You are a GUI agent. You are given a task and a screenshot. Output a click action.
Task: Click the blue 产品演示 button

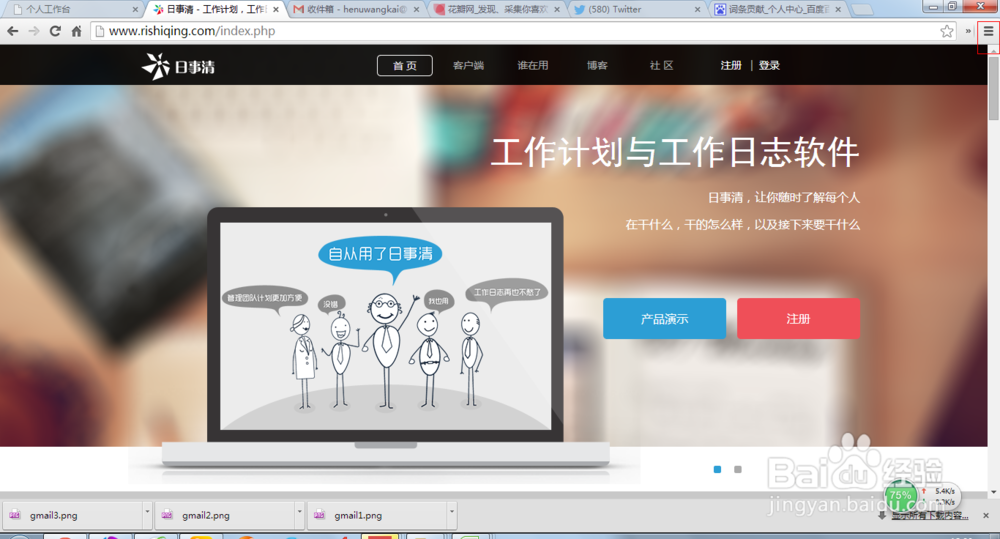(665, 318)
